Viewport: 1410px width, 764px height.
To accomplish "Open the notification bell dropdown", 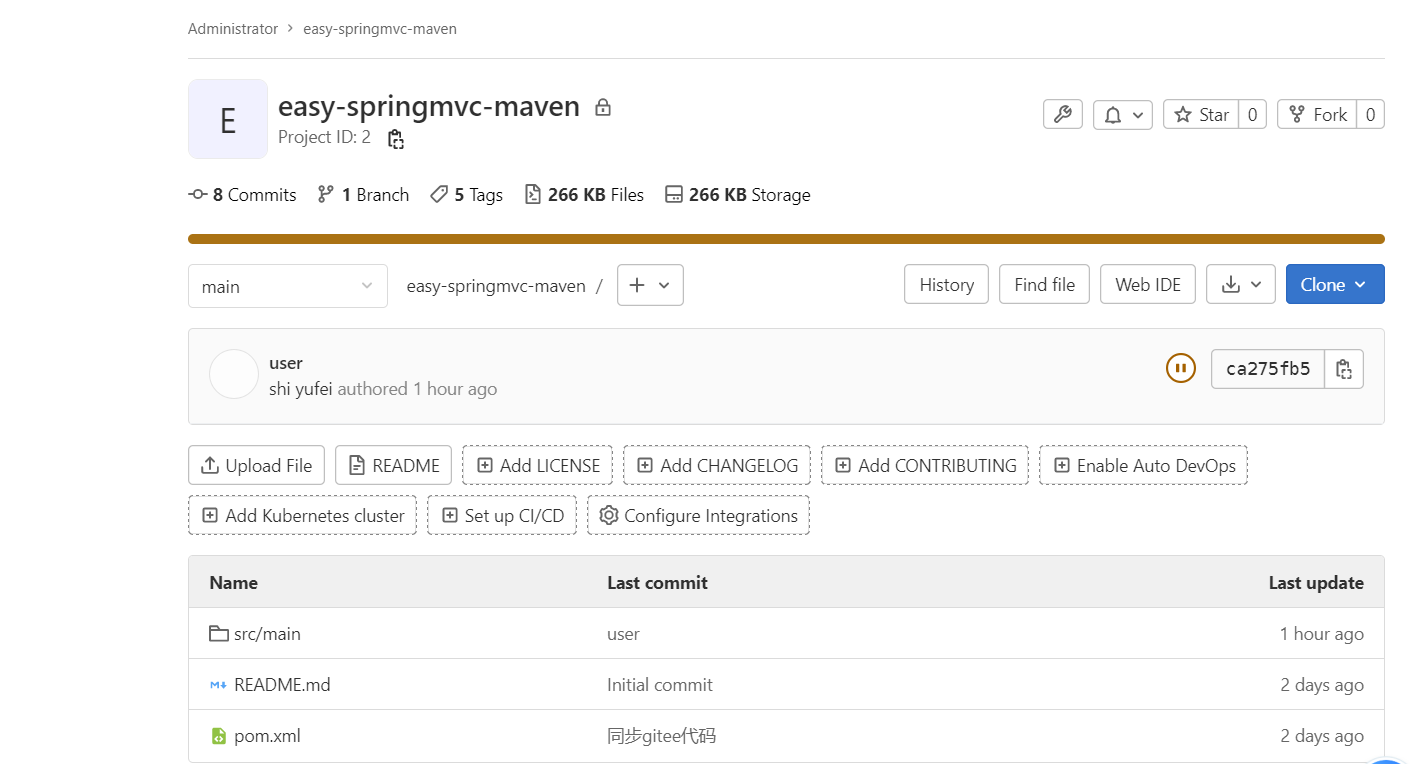I will (x=1122, y=115).
